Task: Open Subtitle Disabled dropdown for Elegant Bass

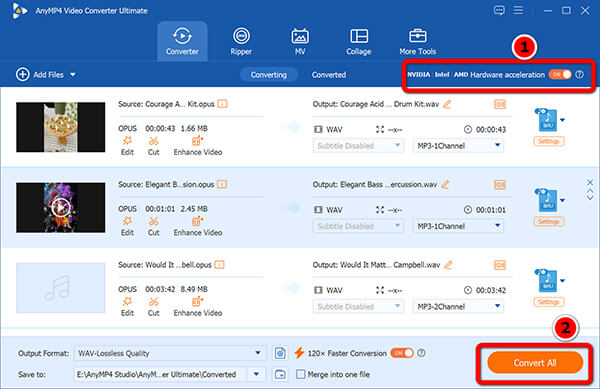Action: pos(358,226)
